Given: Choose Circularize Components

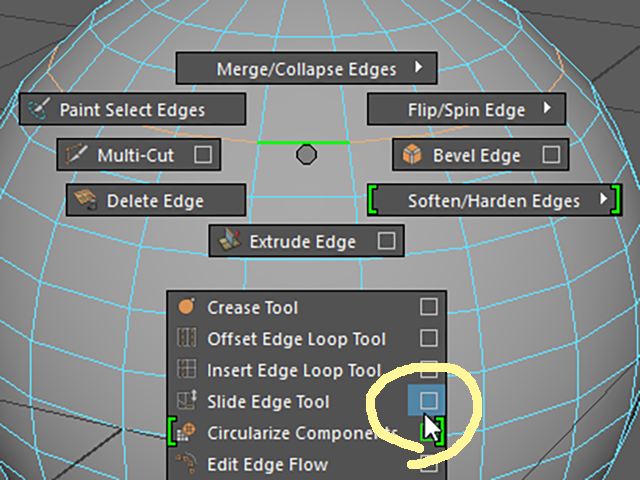Looking at the screenshot, I should [307, 432].
